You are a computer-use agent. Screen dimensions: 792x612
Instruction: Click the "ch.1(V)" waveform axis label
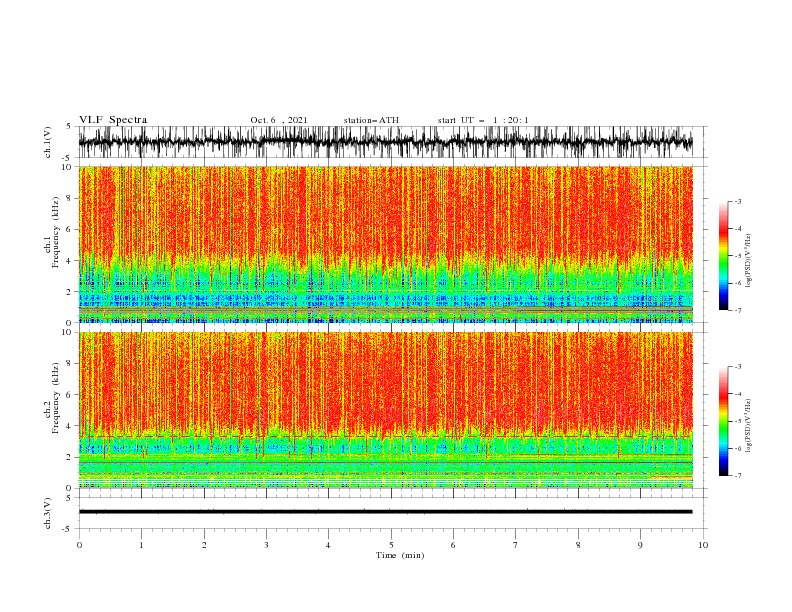[x=48, y=142]
